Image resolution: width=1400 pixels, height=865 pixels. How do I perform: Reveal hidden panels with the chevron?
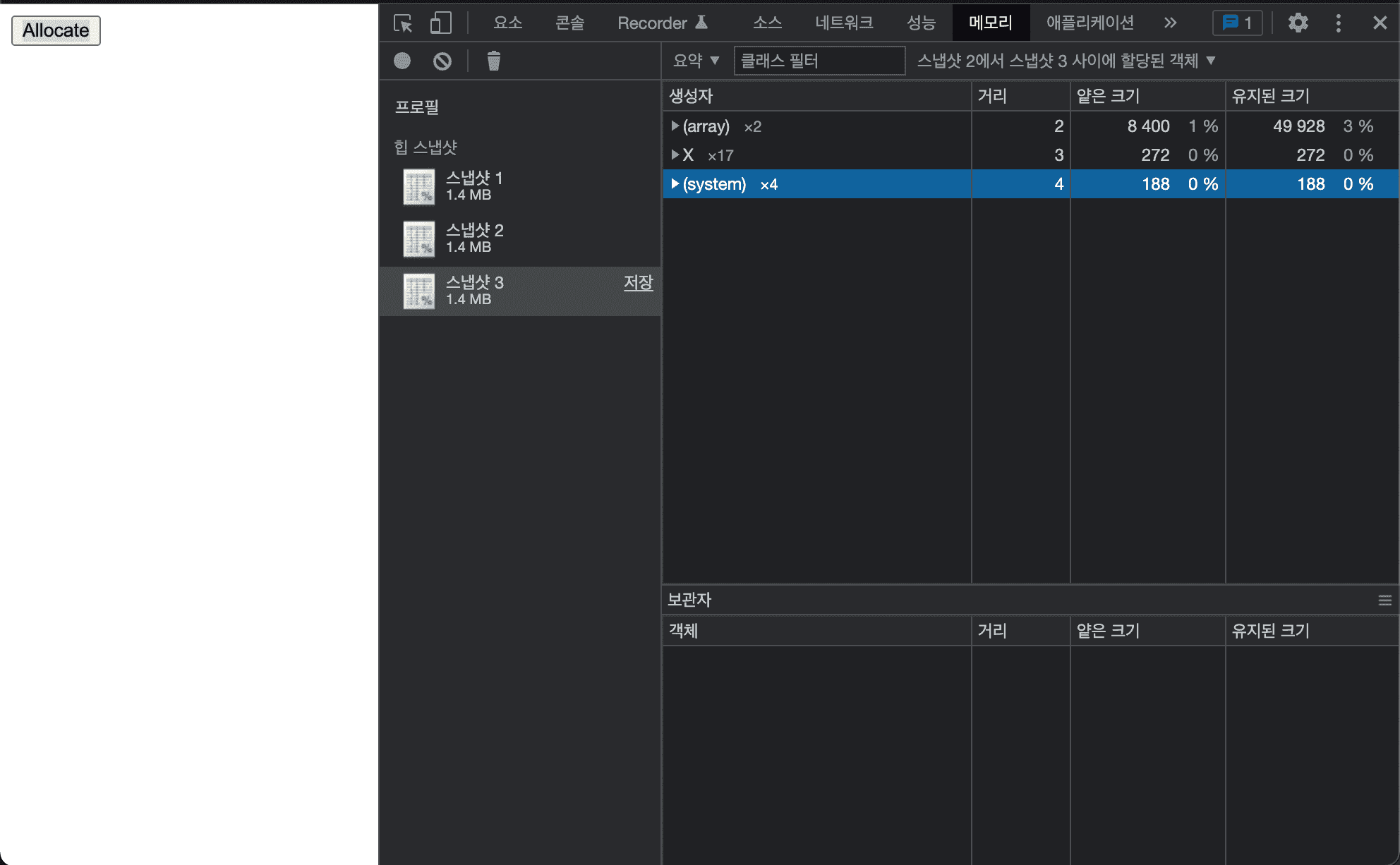tap(1170, 23)
